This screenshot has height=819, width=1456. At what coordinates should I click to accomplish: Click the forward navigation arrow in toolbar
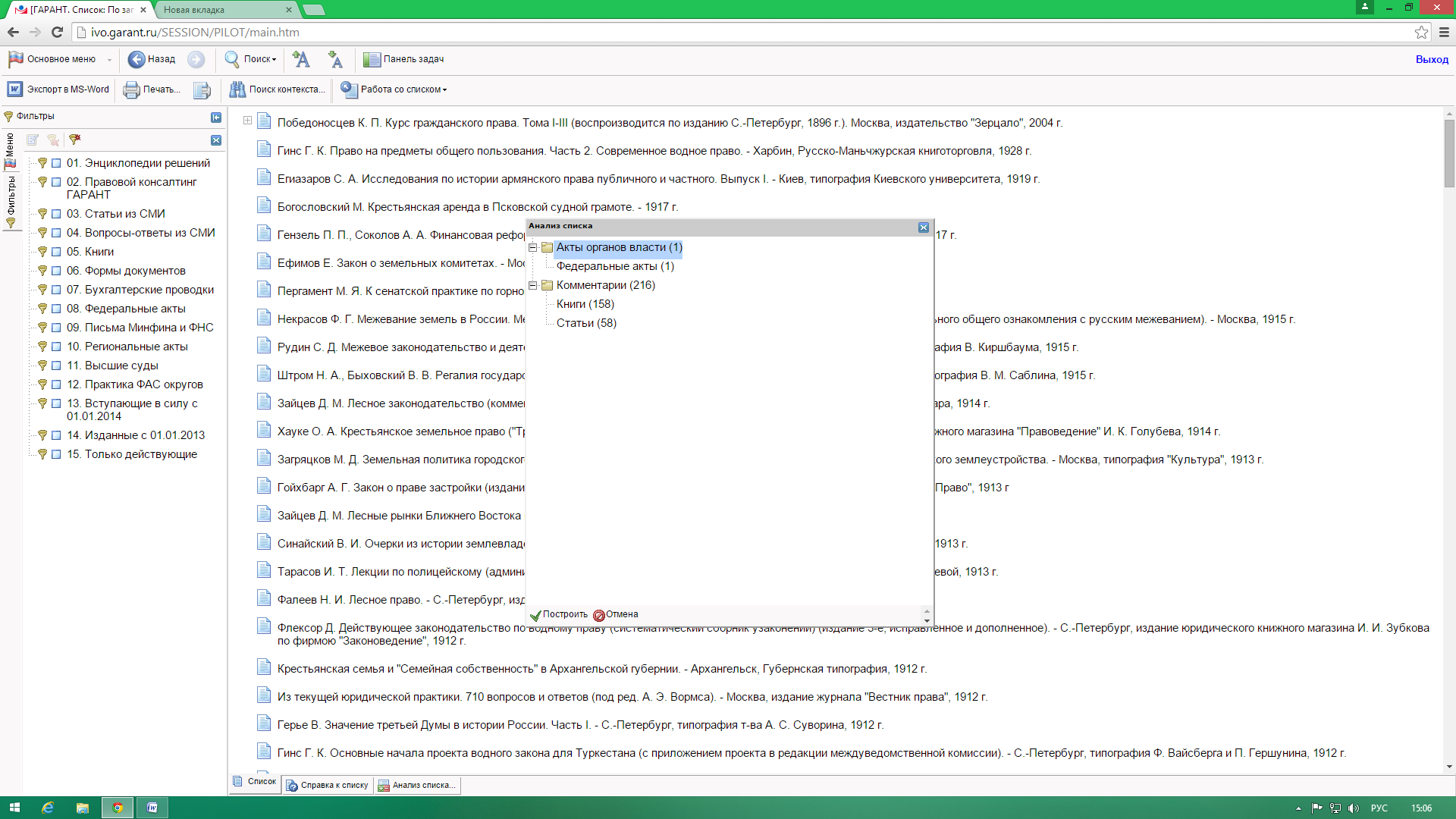pyautogui.click(x=196, y=59)
